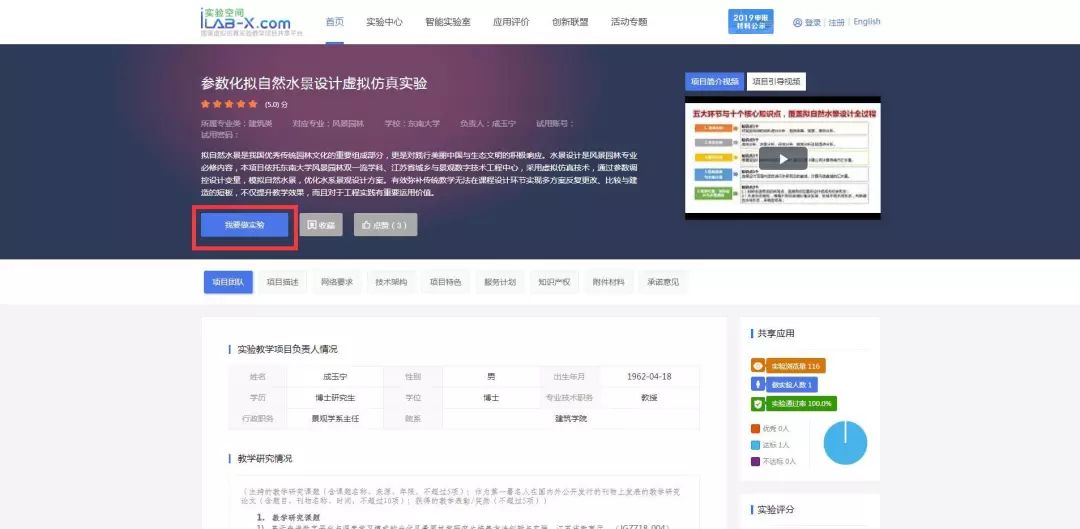Screen dimensions: 1080x529
Task: Switch to the 项目引导视频 tab
Action: click(x=776, y=81)
